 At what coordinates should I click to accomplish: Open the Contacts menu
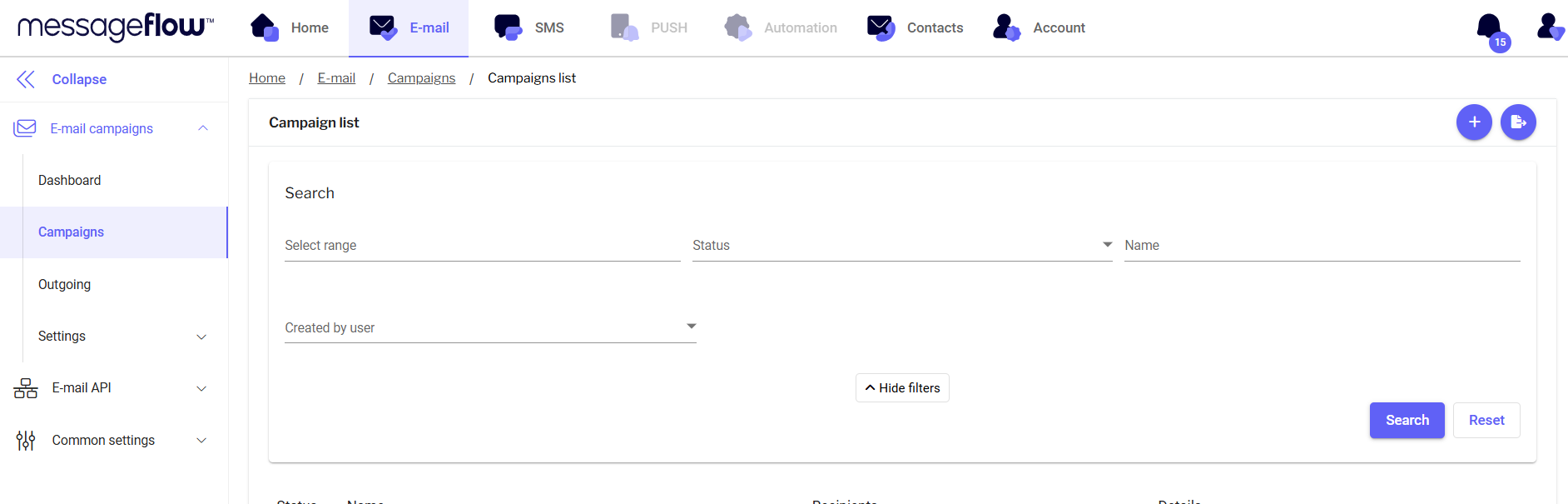(x=915, y=27)
